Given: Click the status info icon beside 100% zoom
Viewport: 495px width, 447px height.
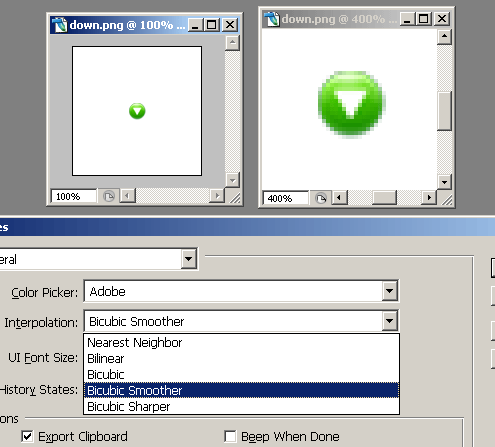Looking at the screenshot, I should click(x=109, y=196).
